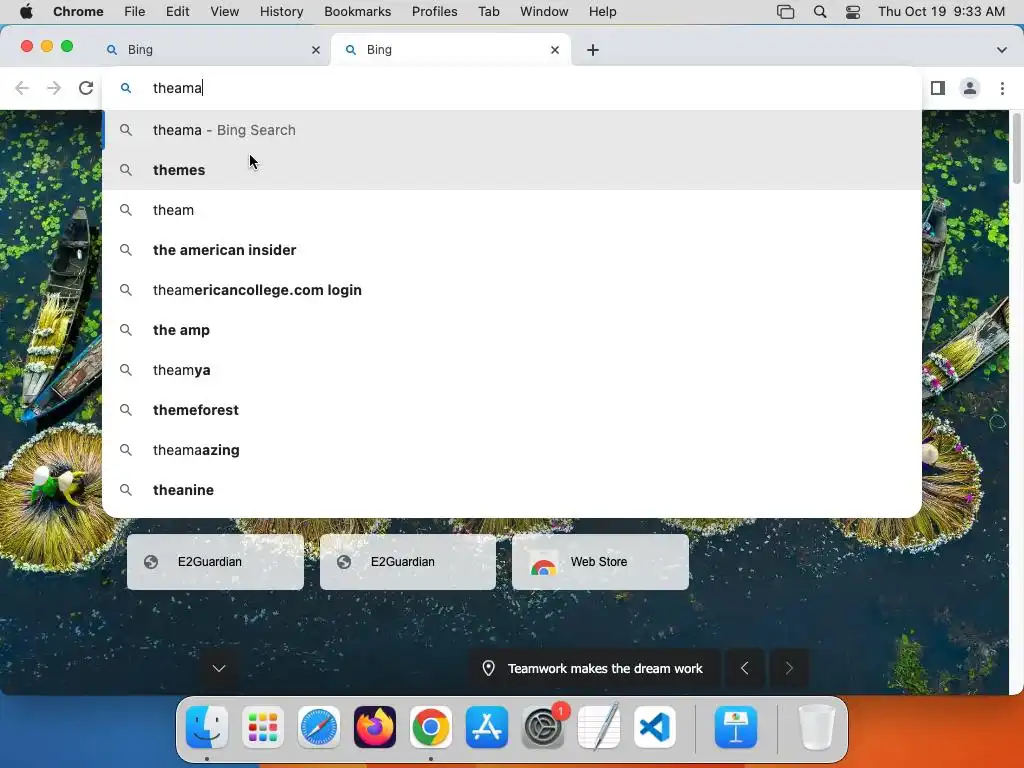
Task: Open the Tab menu
Action: pyautogui.click(x=488, y=12)
